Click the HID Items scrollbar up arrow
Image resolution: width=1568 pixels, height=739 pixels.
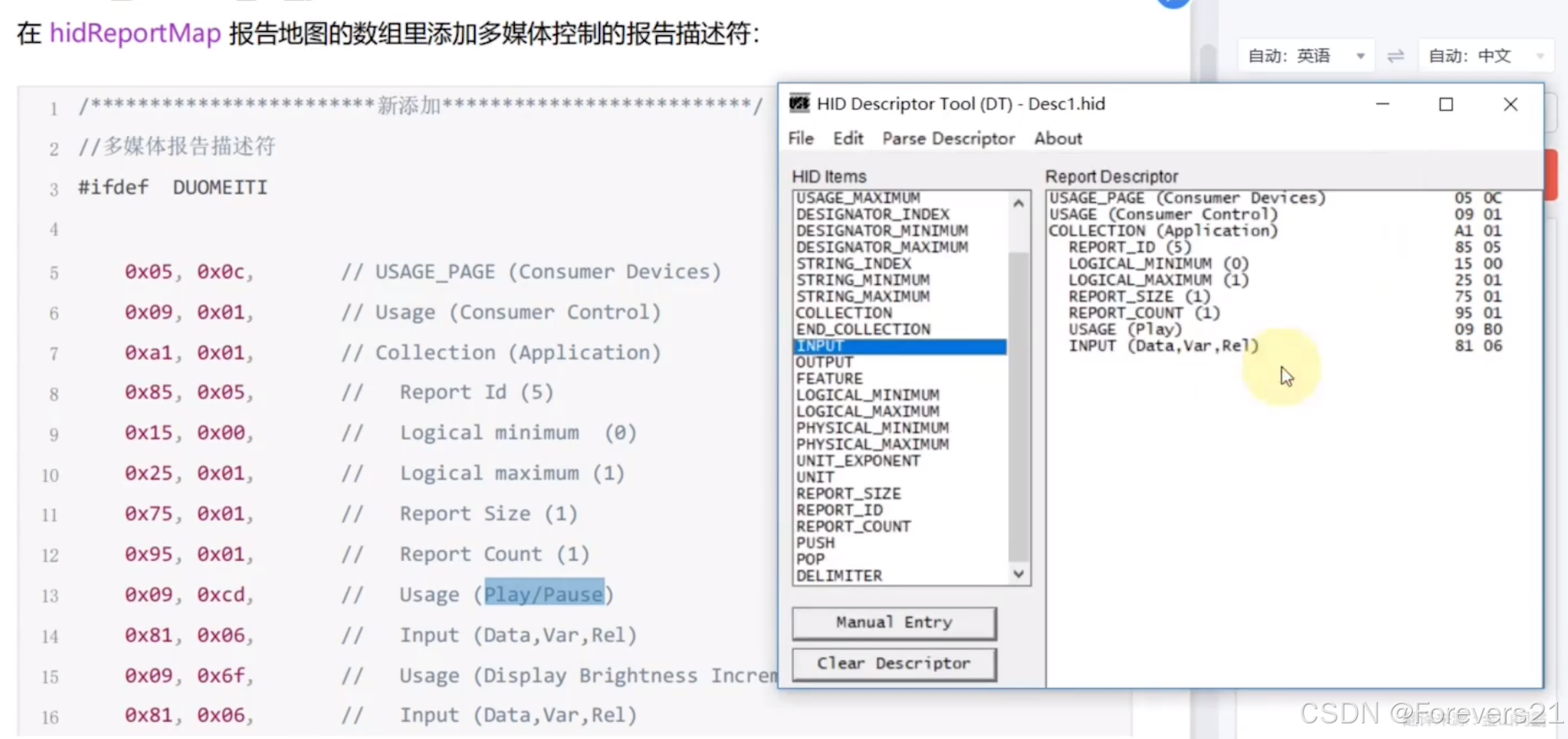pos(1018,202)
